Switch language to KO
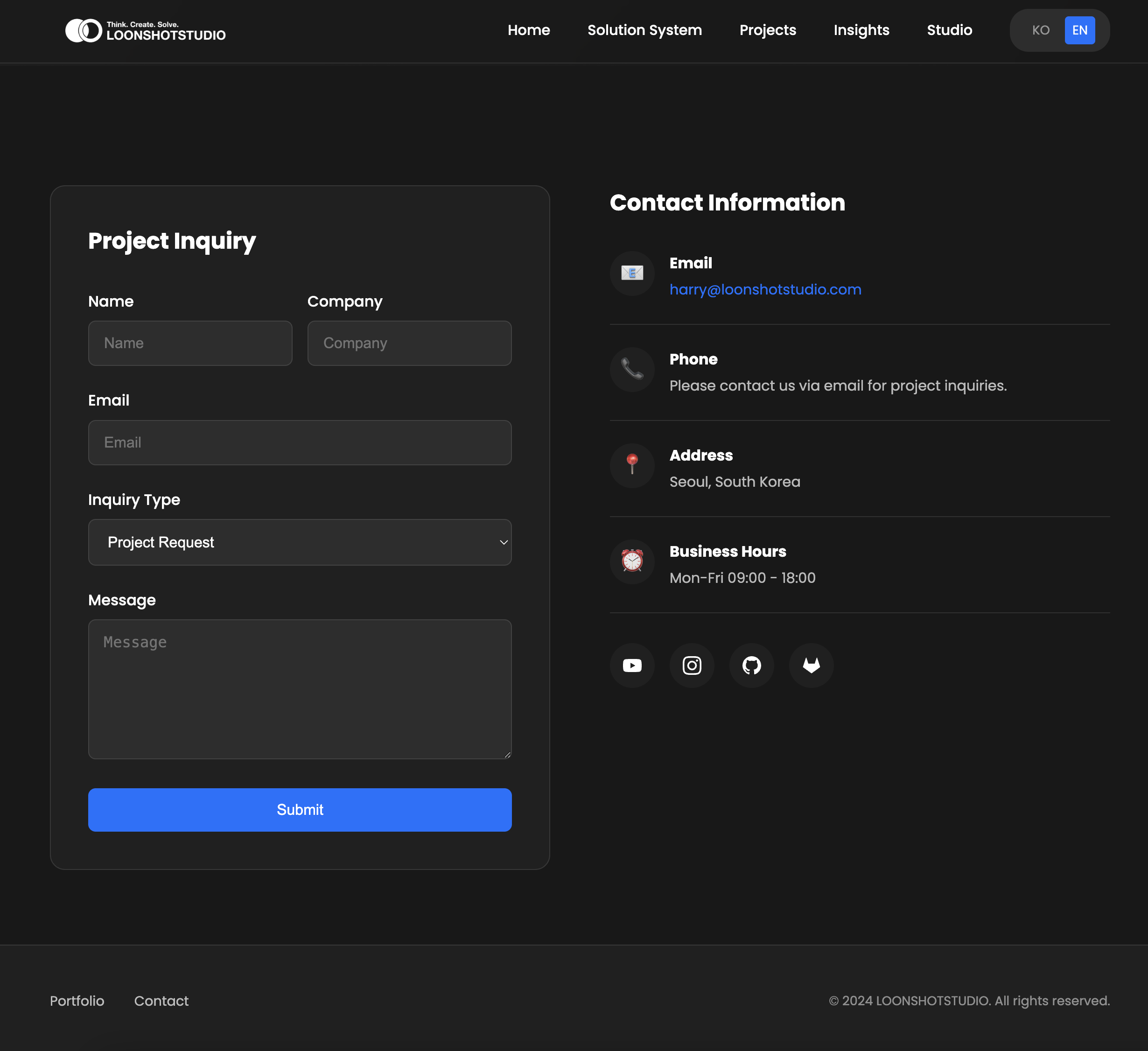This screenshot has width=1148, height=1051. [1040, 30]
